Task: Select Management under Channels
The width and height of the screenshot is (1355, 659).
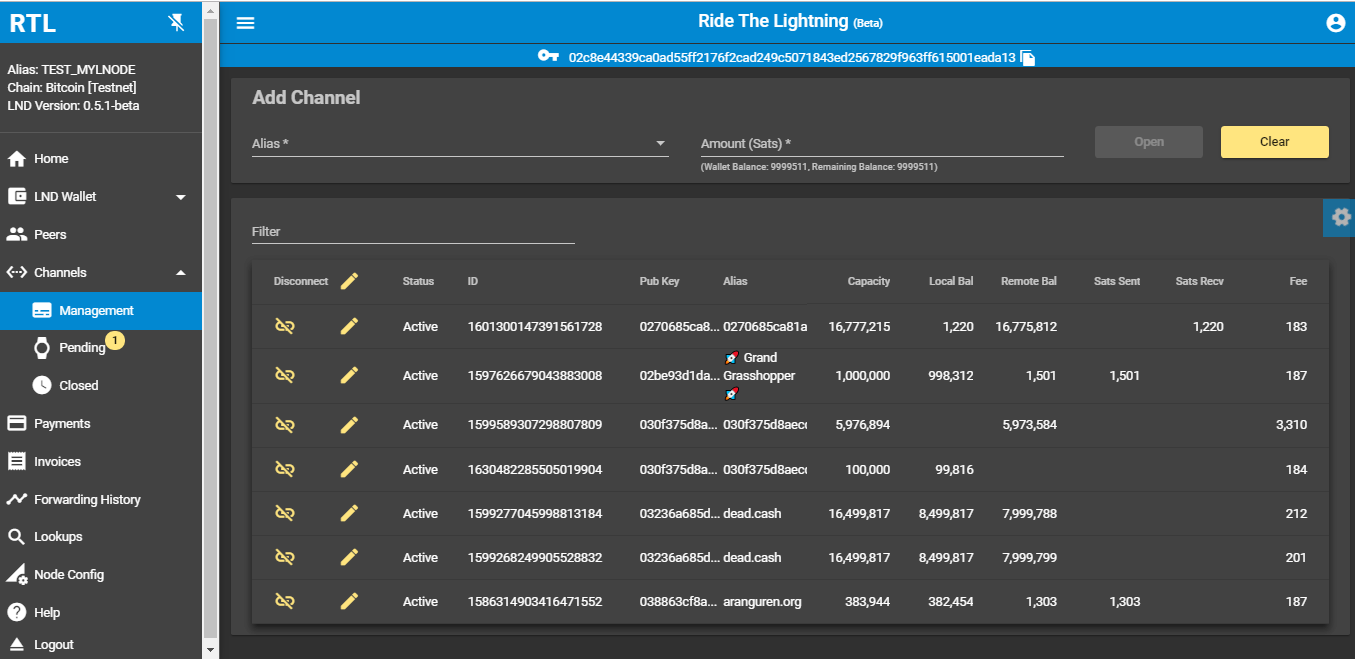Action: click(101, 310)
